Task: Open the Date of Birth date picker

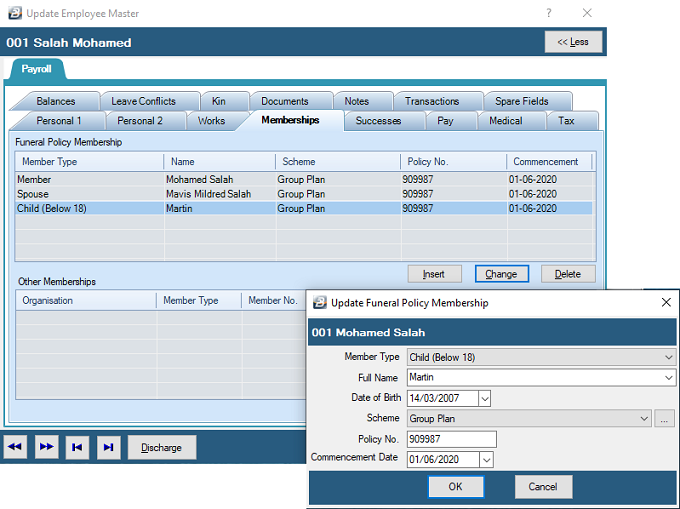Action: 484,398
